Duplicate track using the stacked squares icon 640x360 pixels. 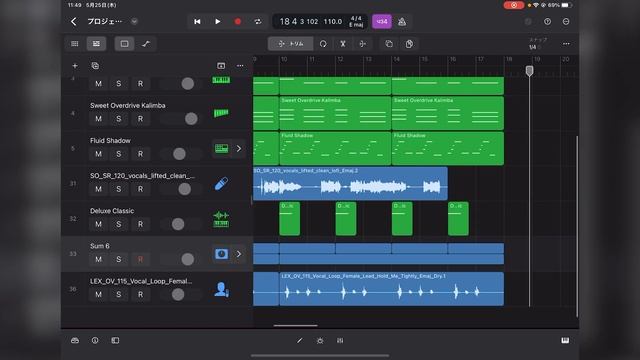(x=95, y=66)
